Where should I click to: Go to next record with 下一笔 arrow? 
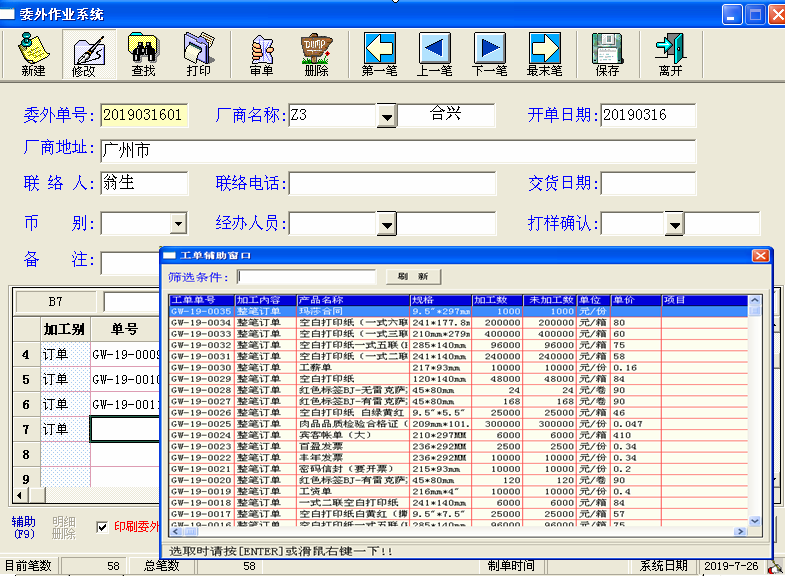[x=489, y=54]
